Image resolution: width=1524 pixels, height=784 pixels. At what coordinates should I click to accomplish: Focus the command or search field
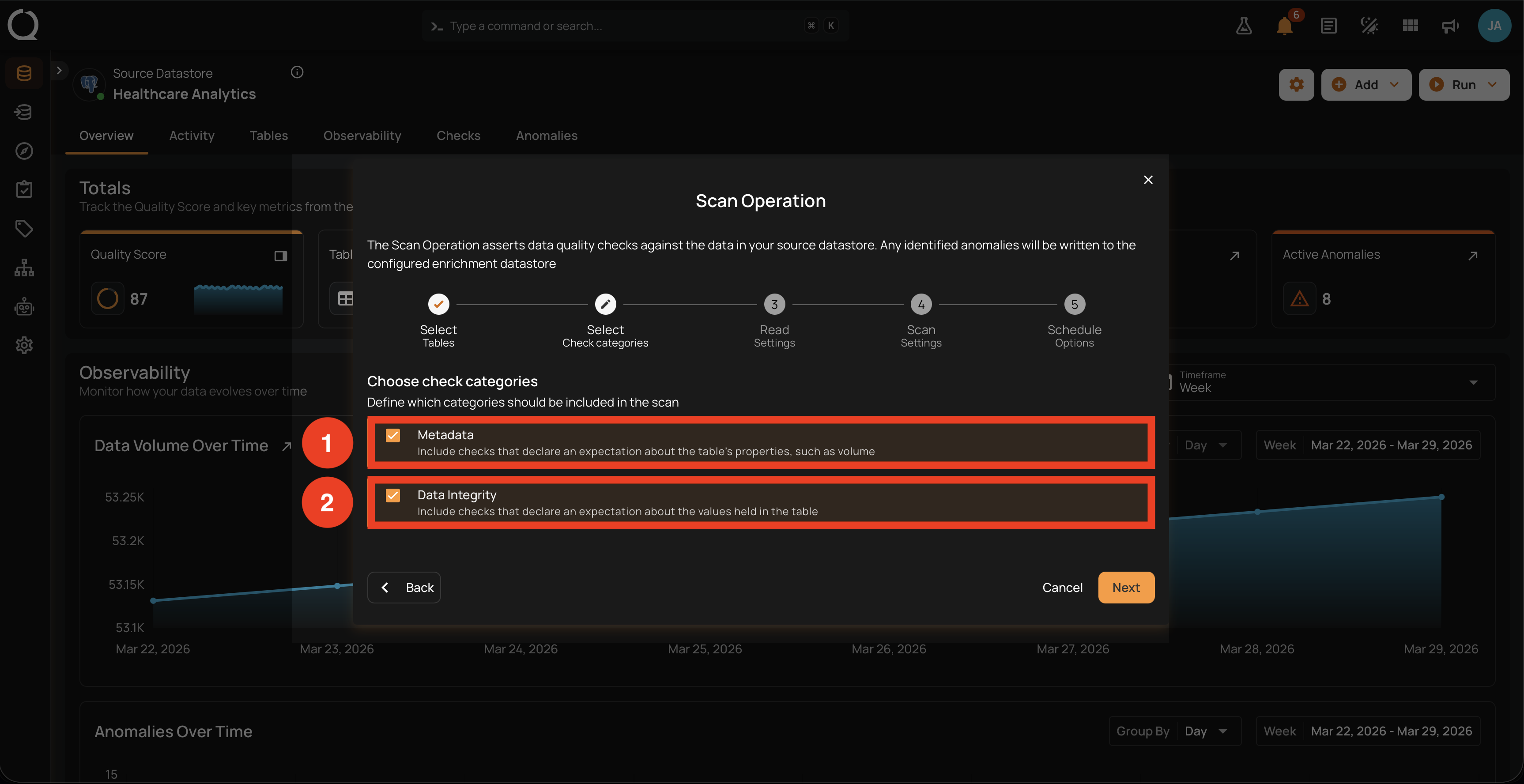[635, 26]
